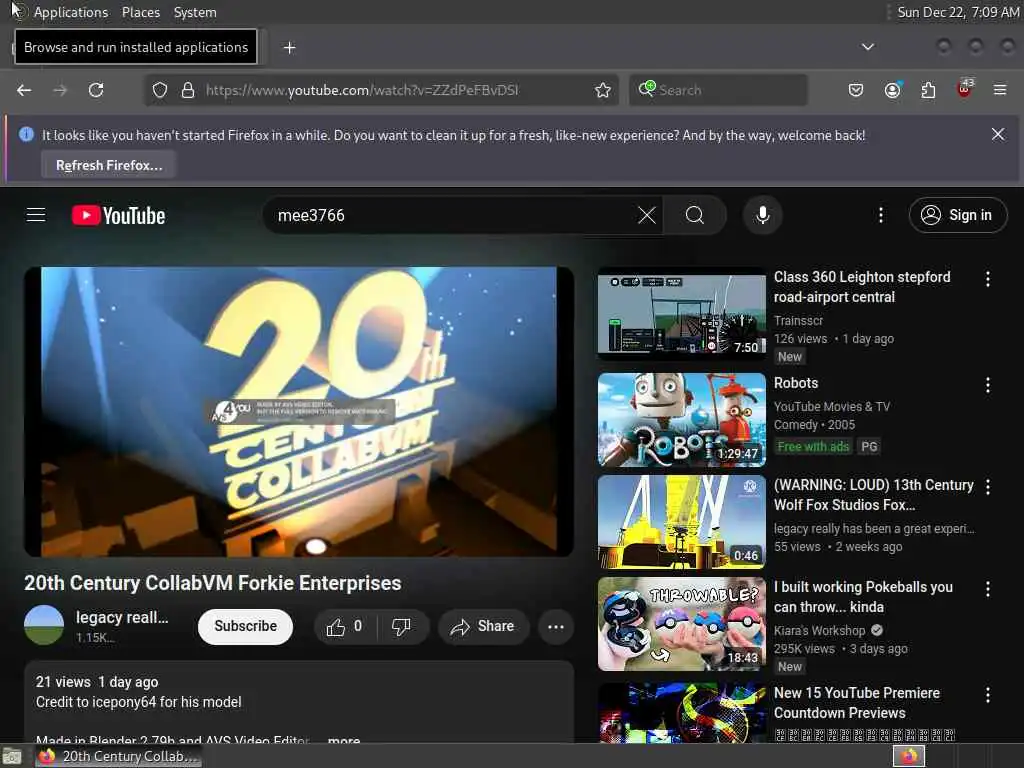Screen dimensions: 1024x768
Task: Open Firefox account icon
Action: tap(892, 90)
